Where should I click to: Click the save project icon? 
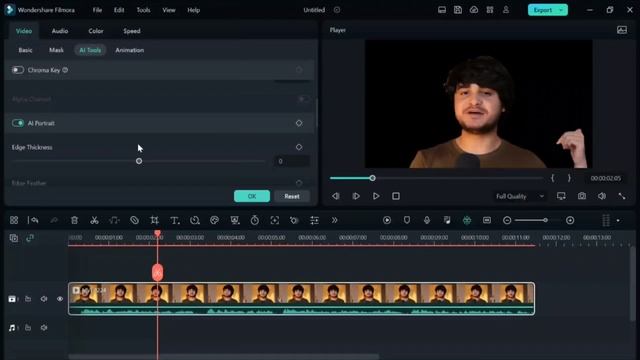458,10
